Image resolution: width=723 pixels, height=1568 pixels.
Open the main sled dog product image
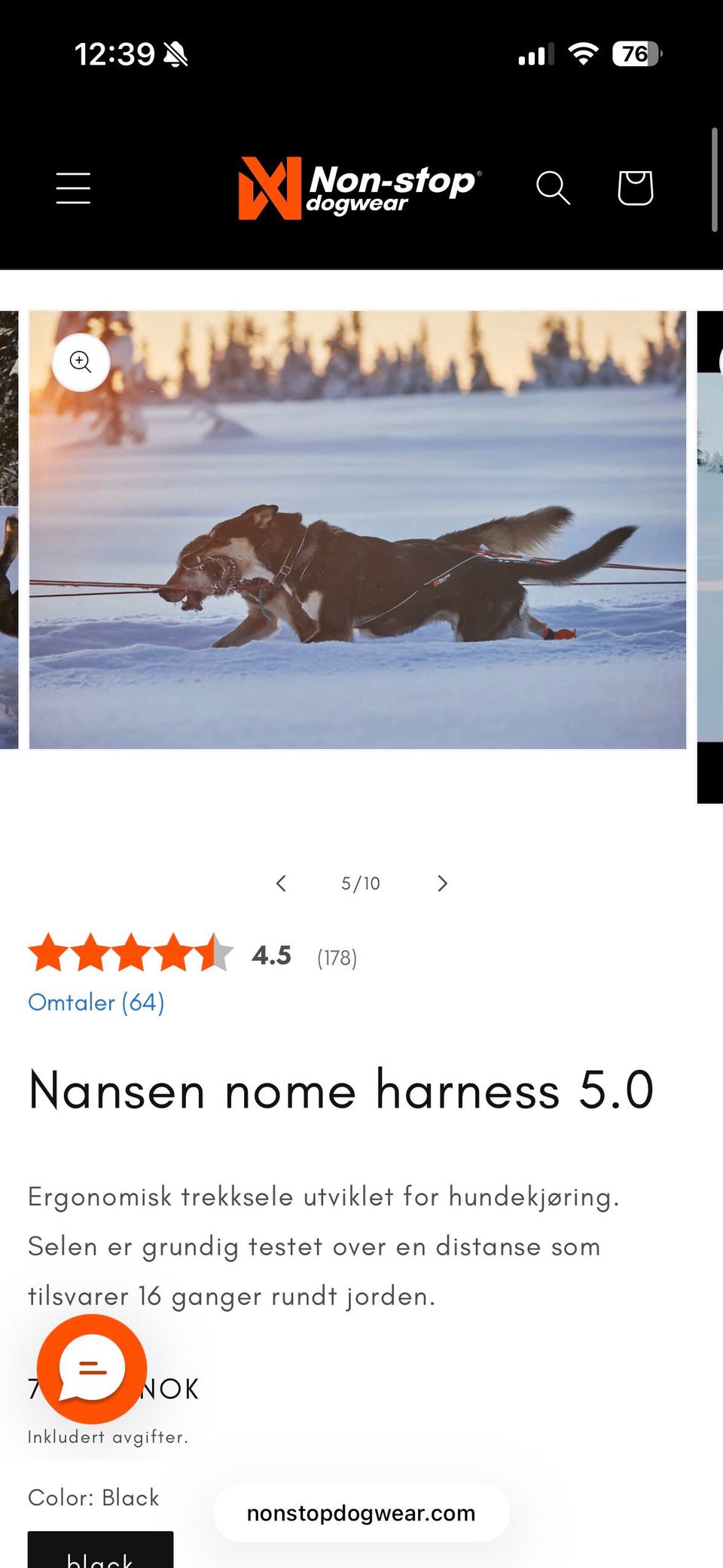(x=358, y=530)
